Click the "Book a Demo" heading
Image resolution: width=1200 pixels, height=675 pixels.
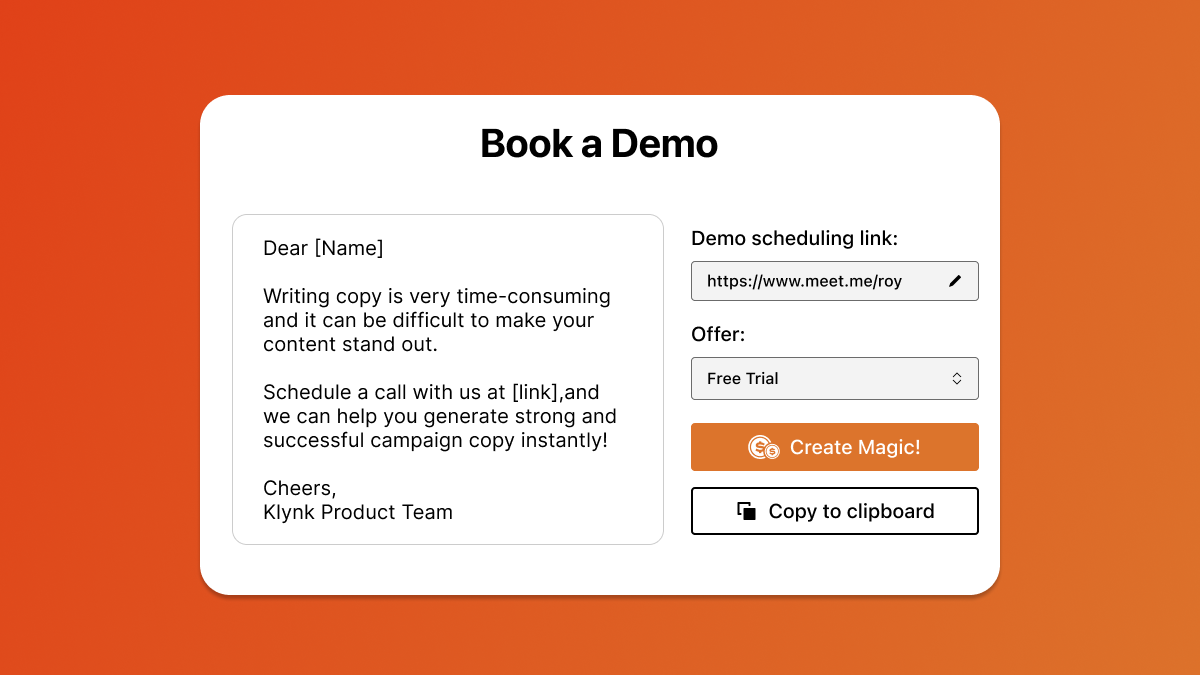599,143
